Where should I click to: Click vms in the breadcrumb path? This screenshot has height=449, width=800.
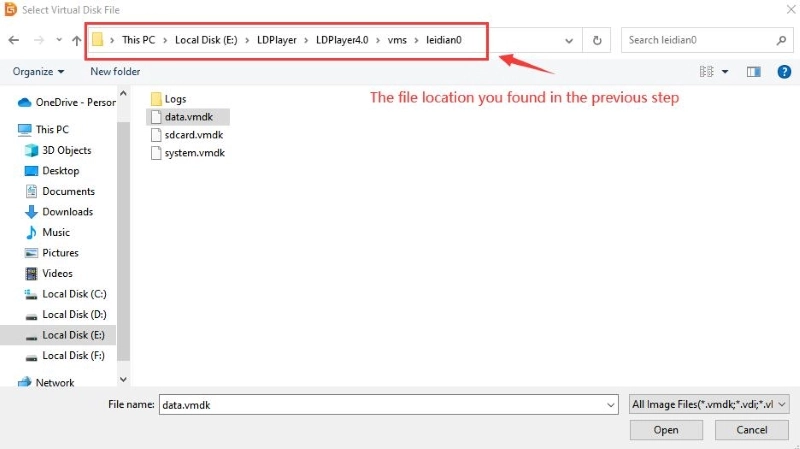(x=397, y=40)
